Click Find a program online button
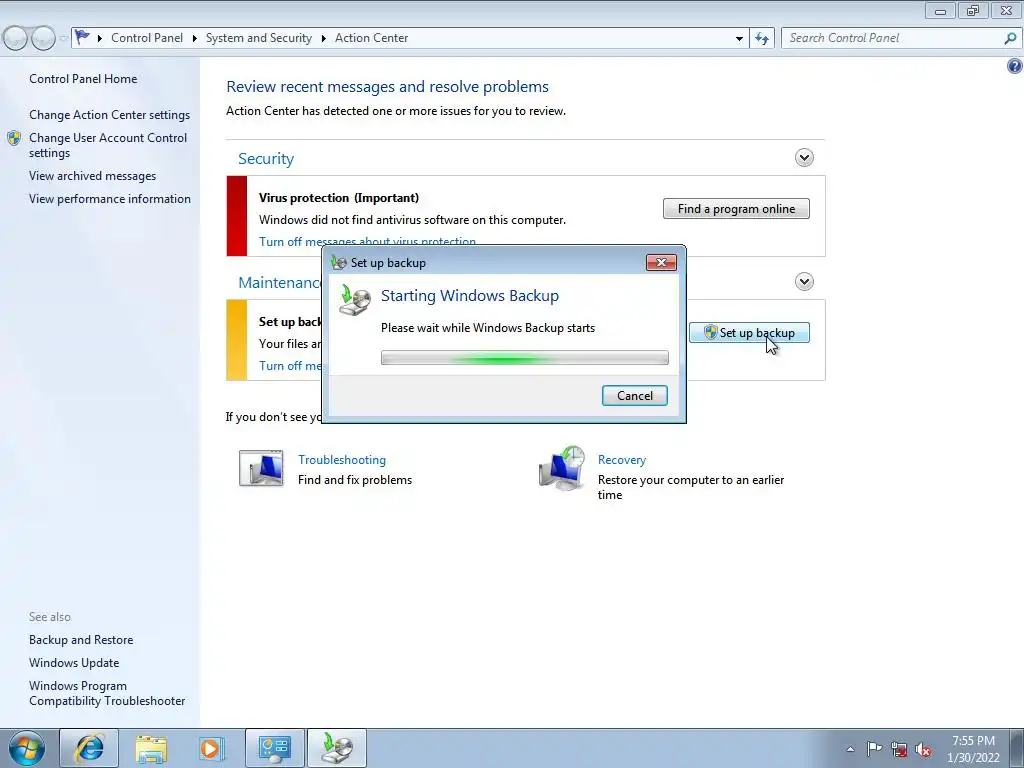The image size is (1024, 768). [736, 209]
